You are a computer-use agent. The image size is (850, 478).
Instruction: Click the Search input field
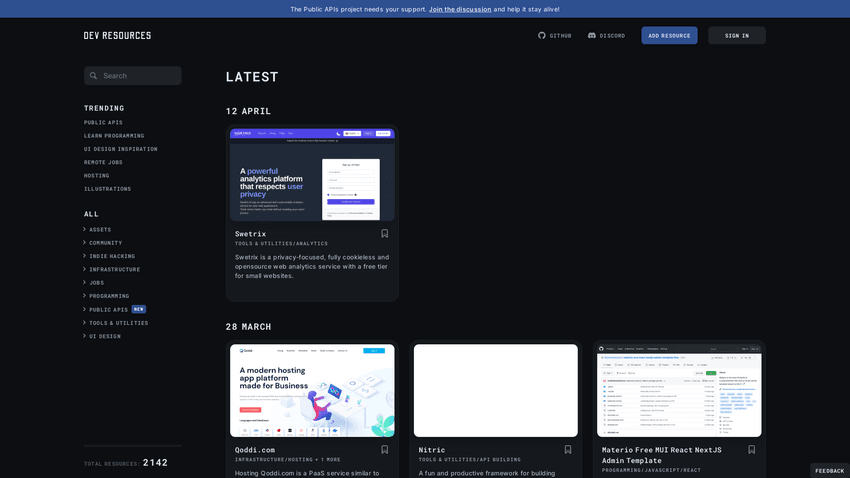(x=138, y=76)
